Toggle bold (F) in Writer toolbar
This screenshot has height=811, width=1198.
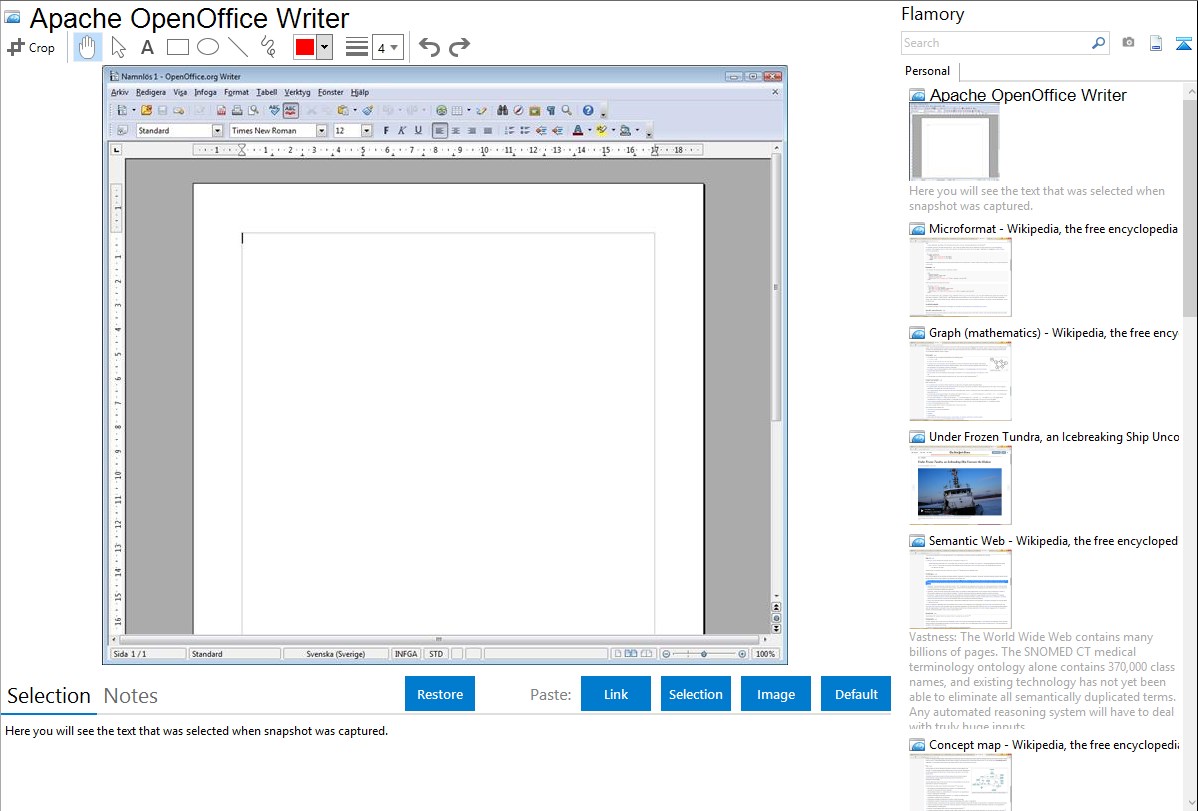pyautogui.click(x=386, y=131)
